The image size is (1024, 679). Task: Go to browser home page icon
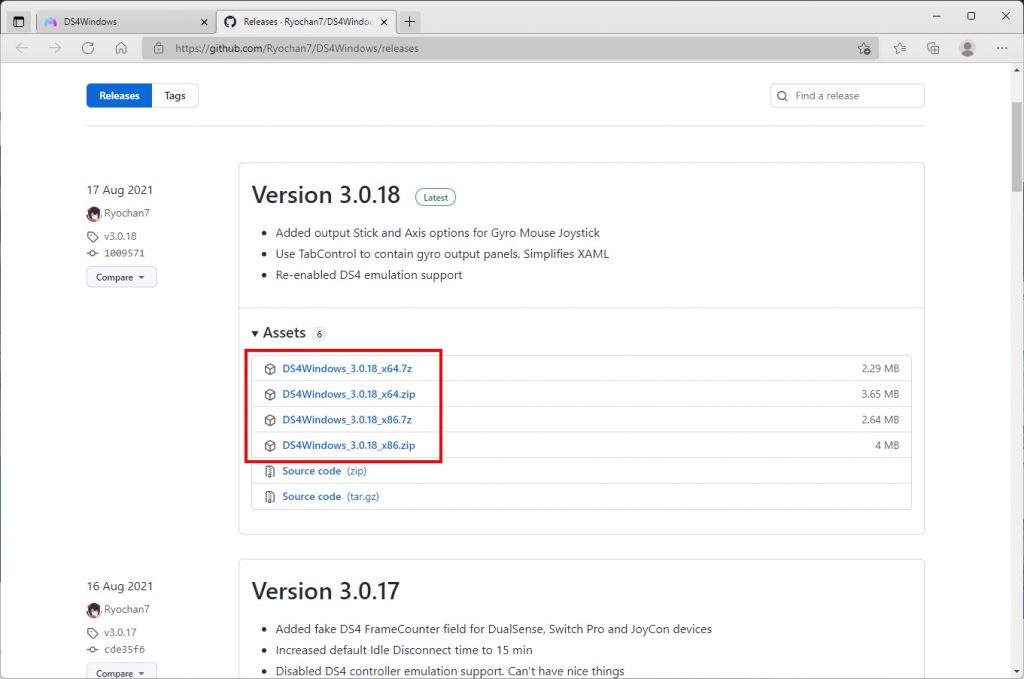click(121, 48)
